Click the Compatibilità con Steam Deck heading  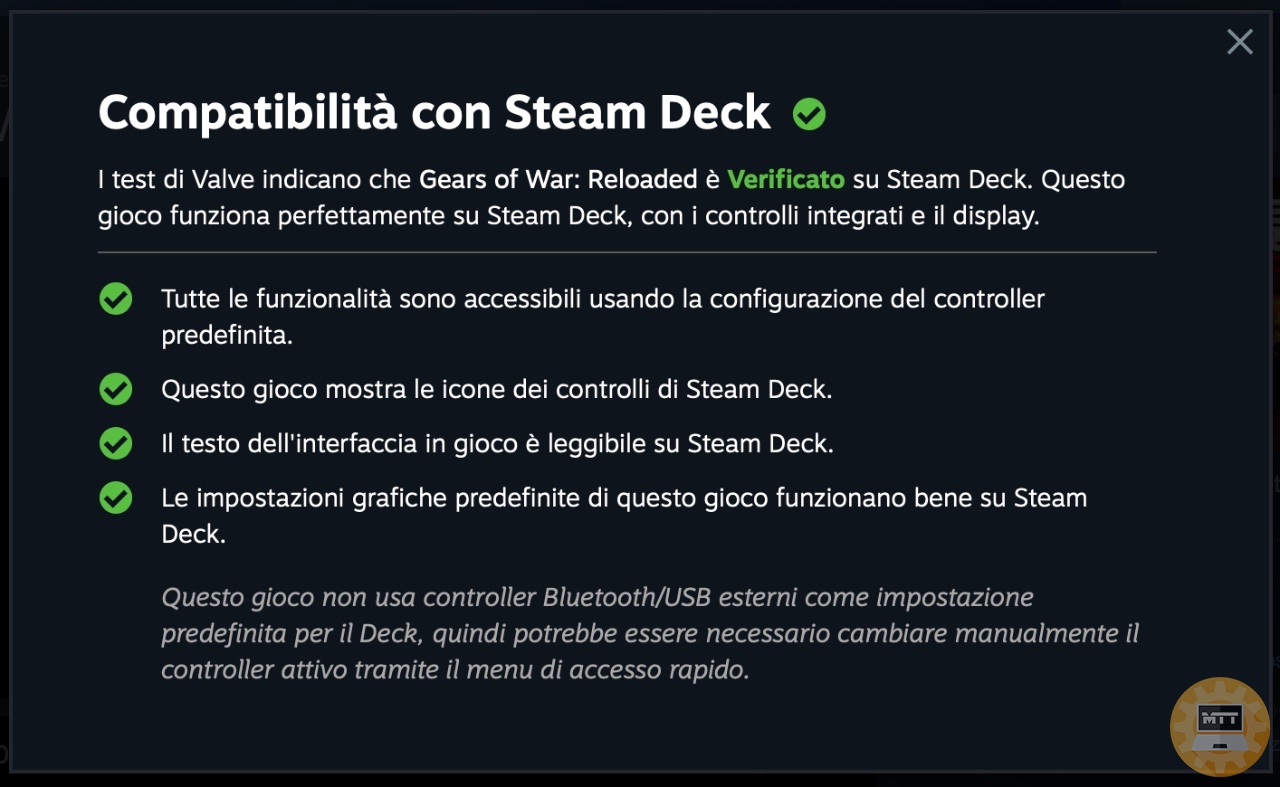pyautogui.click(x=434, y=113)
